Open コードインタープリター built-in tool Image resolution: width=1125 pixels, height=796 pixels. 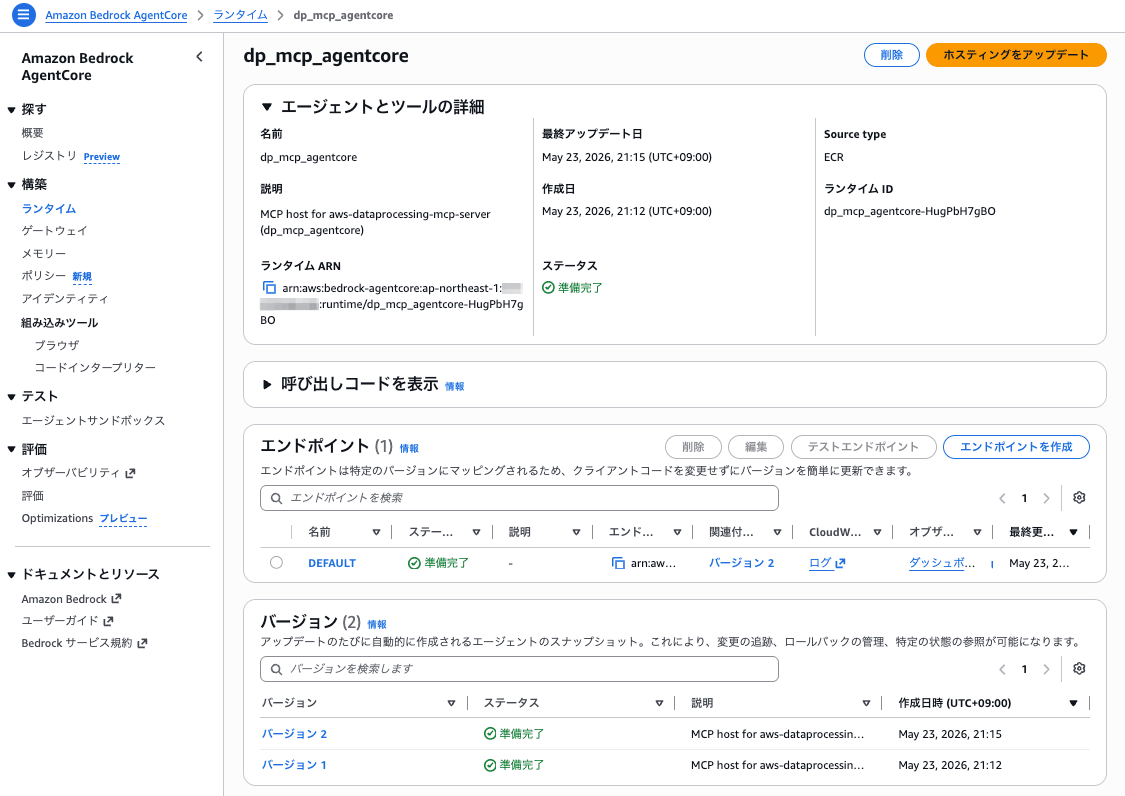click(95, 367)
